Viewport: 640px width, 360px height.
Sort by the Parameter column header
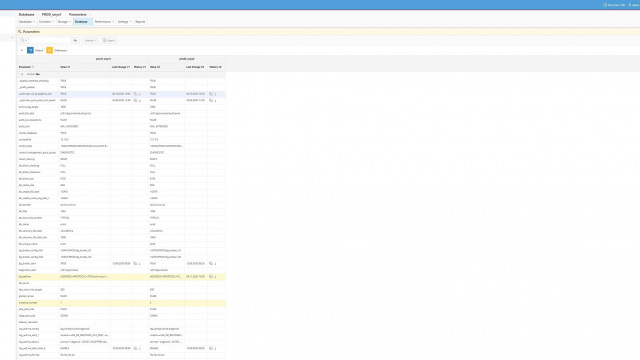(25, 67)
